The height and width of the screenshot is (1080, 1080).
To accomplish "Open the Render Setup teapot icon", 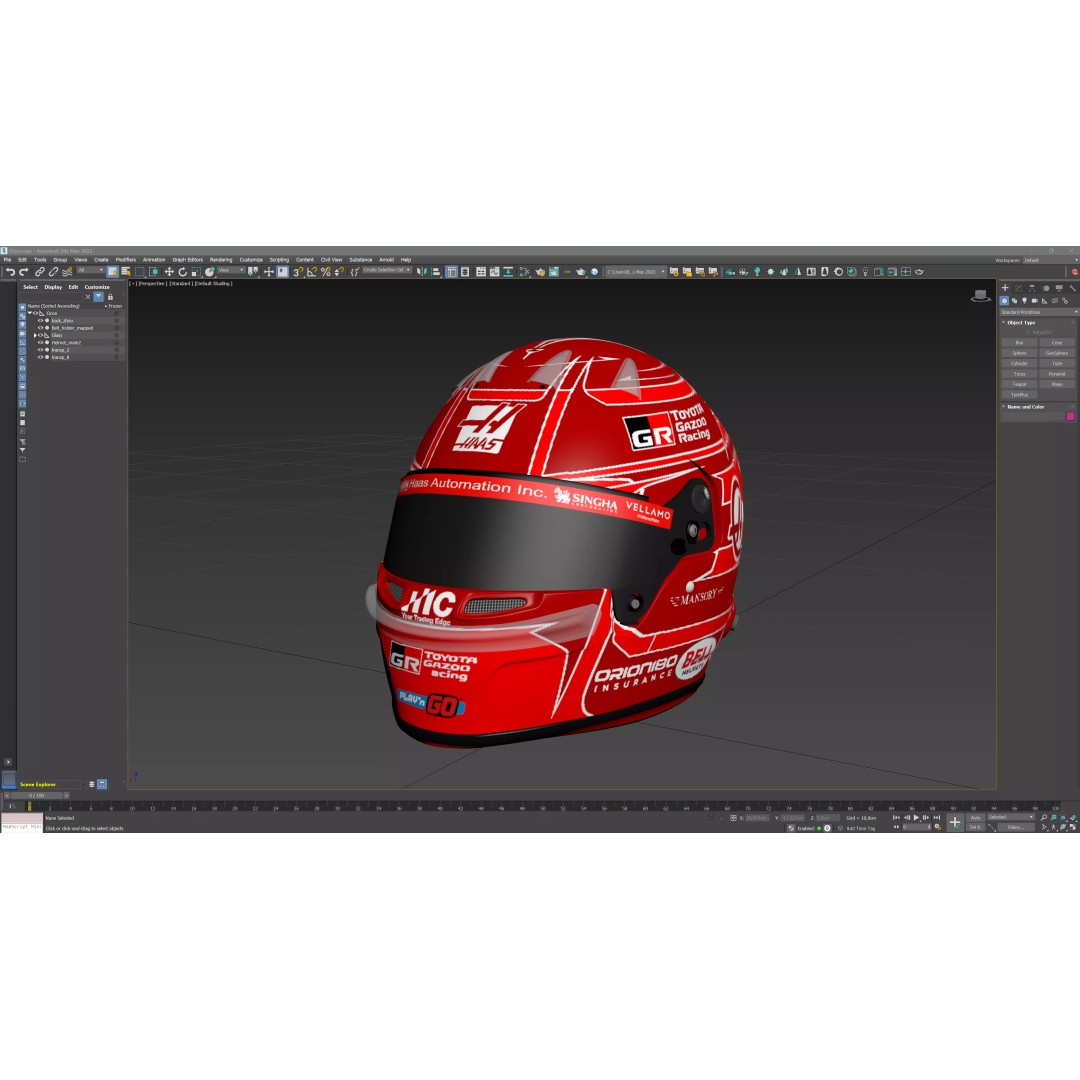I will click(540, 272).
